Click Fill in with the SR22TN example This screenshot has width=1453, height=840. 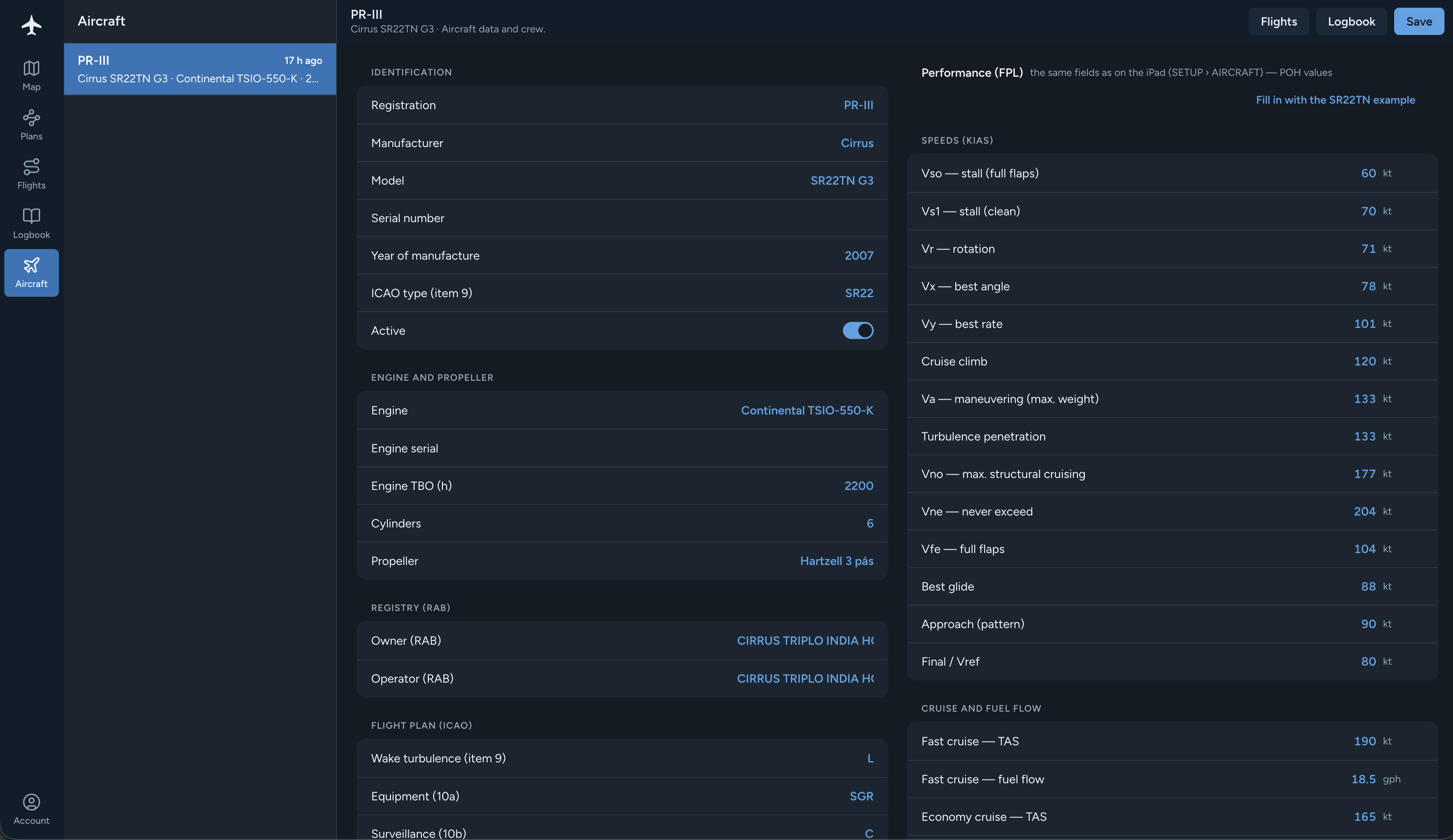1335,100
